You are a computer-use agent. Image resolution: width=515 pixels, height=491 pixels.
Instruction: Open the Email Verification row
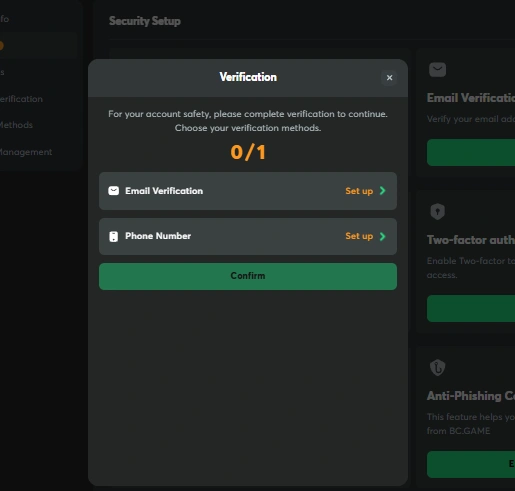click(248, 191)
